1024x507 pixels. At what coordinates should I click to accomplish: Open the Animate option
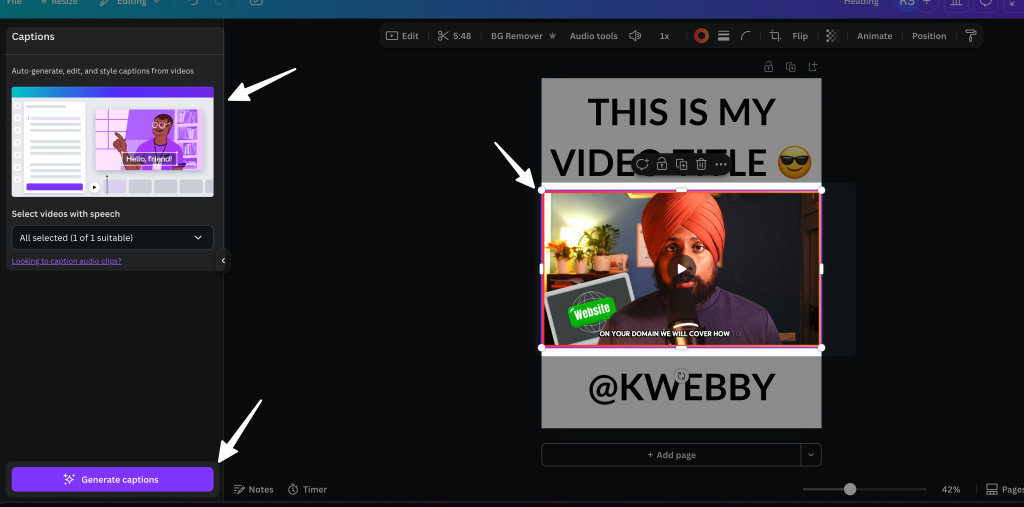click(874, 36)
